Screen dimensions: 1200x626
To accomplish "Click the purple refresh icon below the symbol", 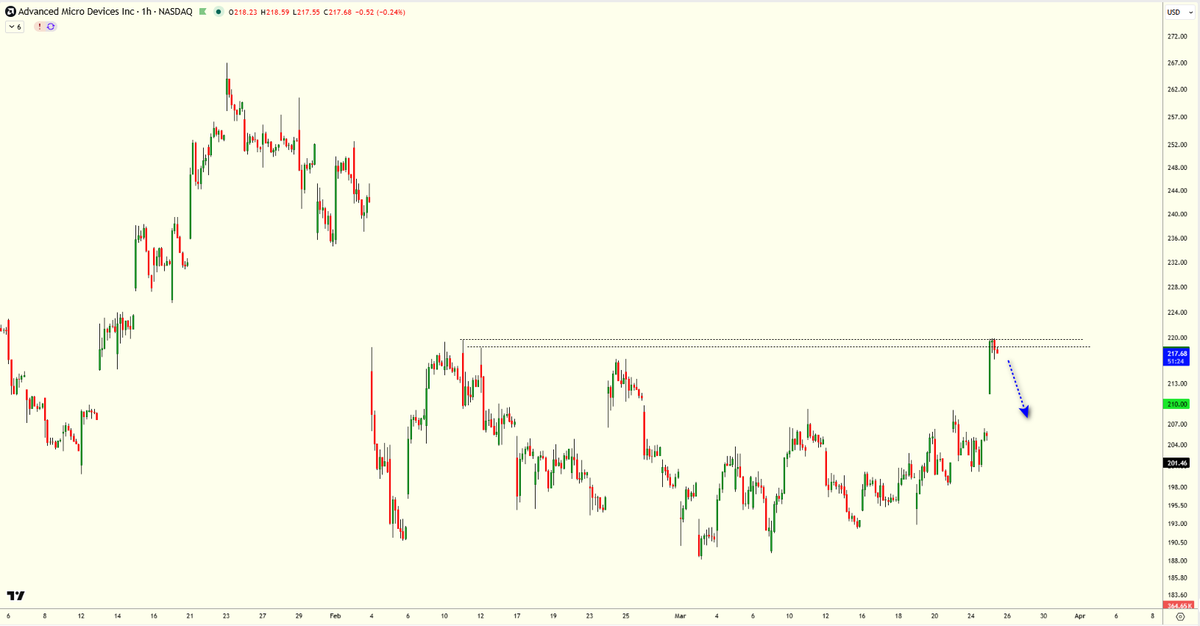I will point(51,26).
